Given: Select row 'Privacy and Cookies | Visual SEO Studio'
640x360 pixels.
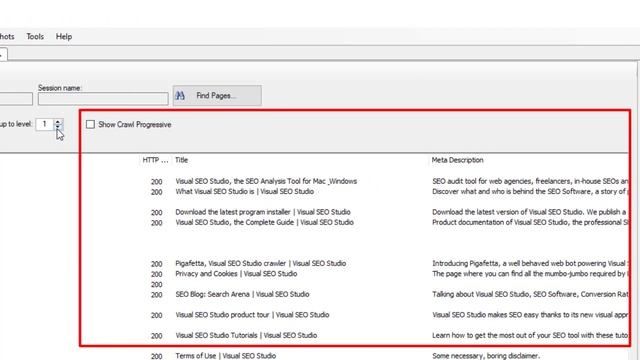Looking at the screenshot, I should tap(236, 274).
